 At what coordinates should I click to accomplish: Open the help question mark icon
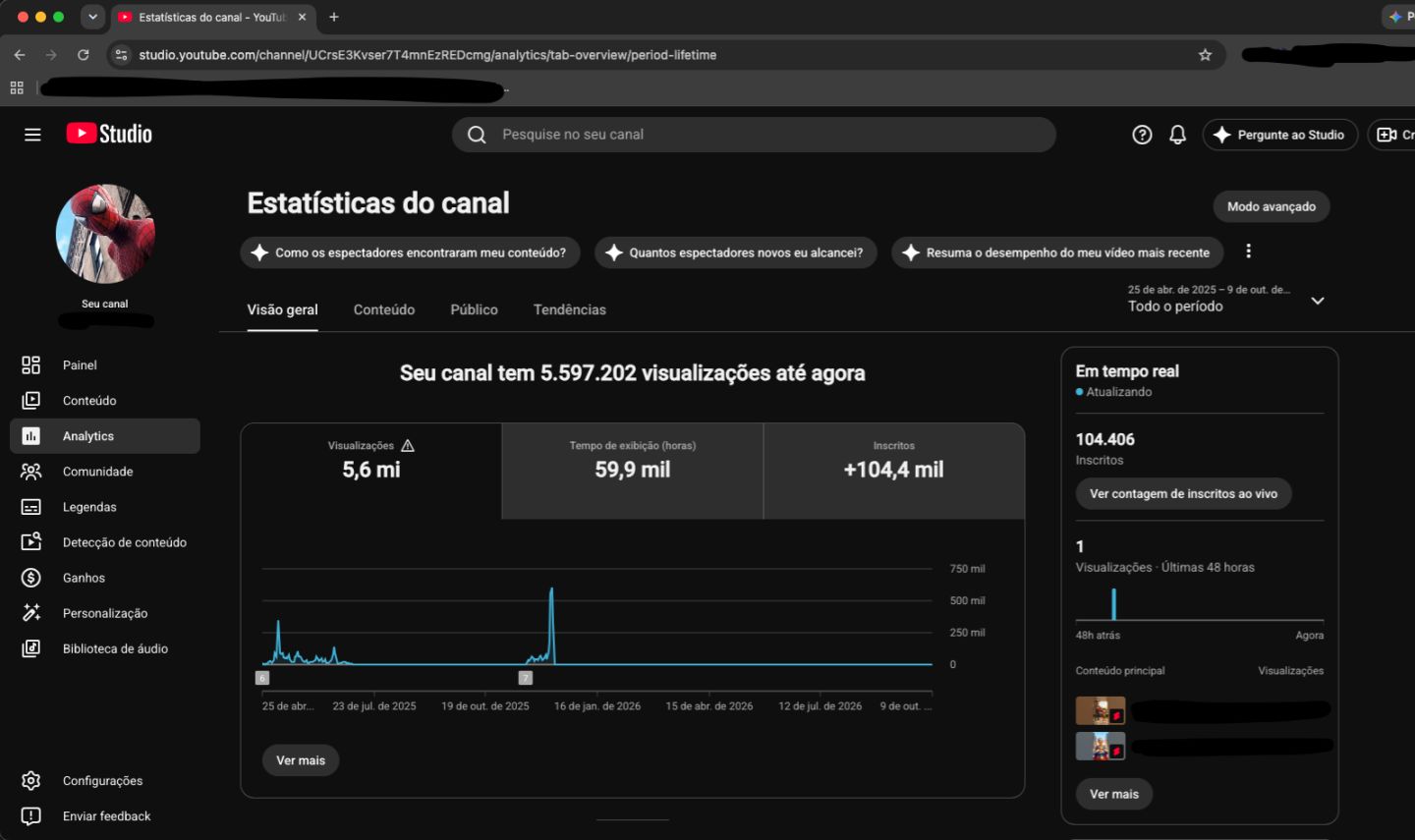[1142, 135]
